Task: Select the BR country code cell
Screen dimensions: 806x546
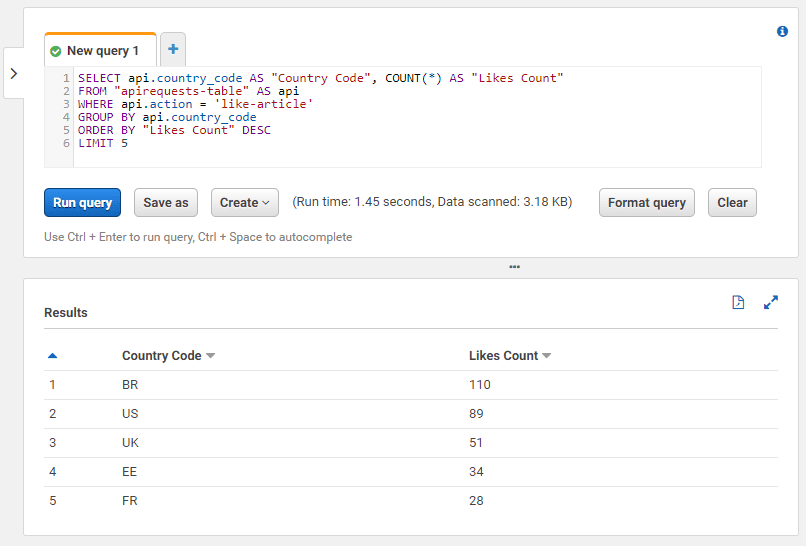Action: 130,385
